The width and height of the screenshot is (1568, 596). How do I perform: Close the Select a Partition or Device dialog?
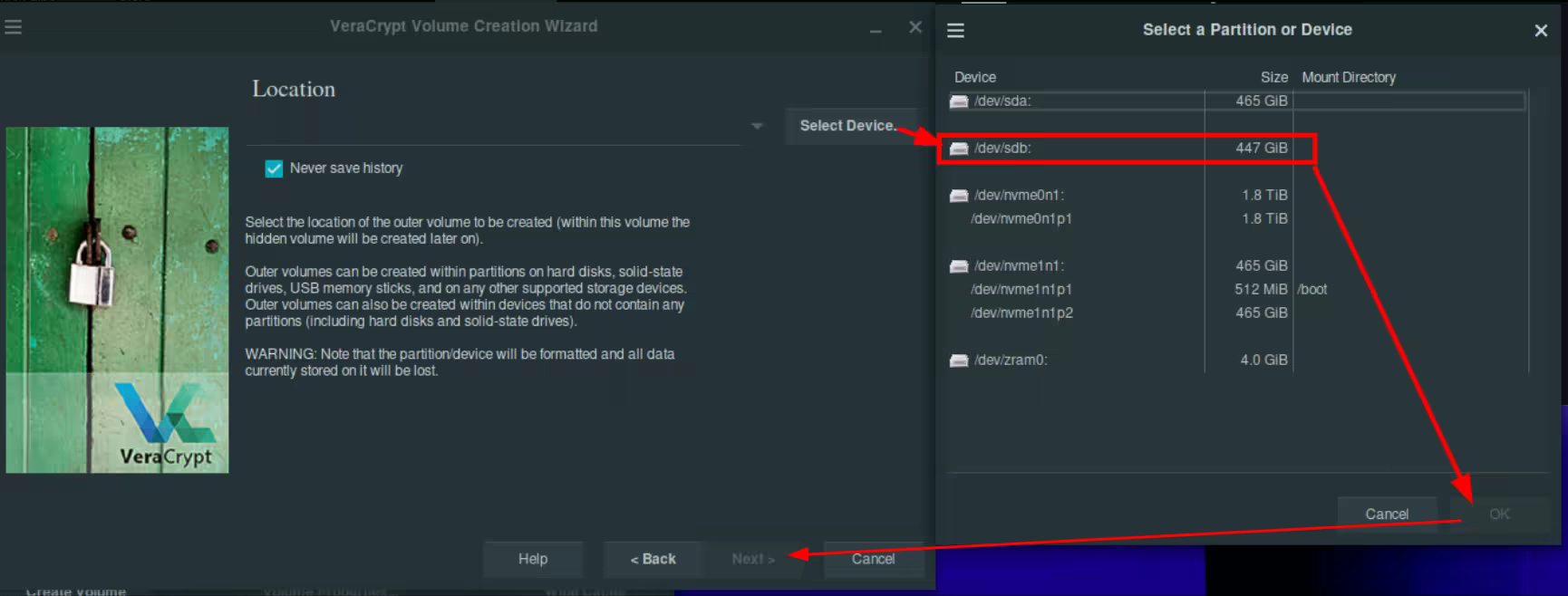[1541, 31]
